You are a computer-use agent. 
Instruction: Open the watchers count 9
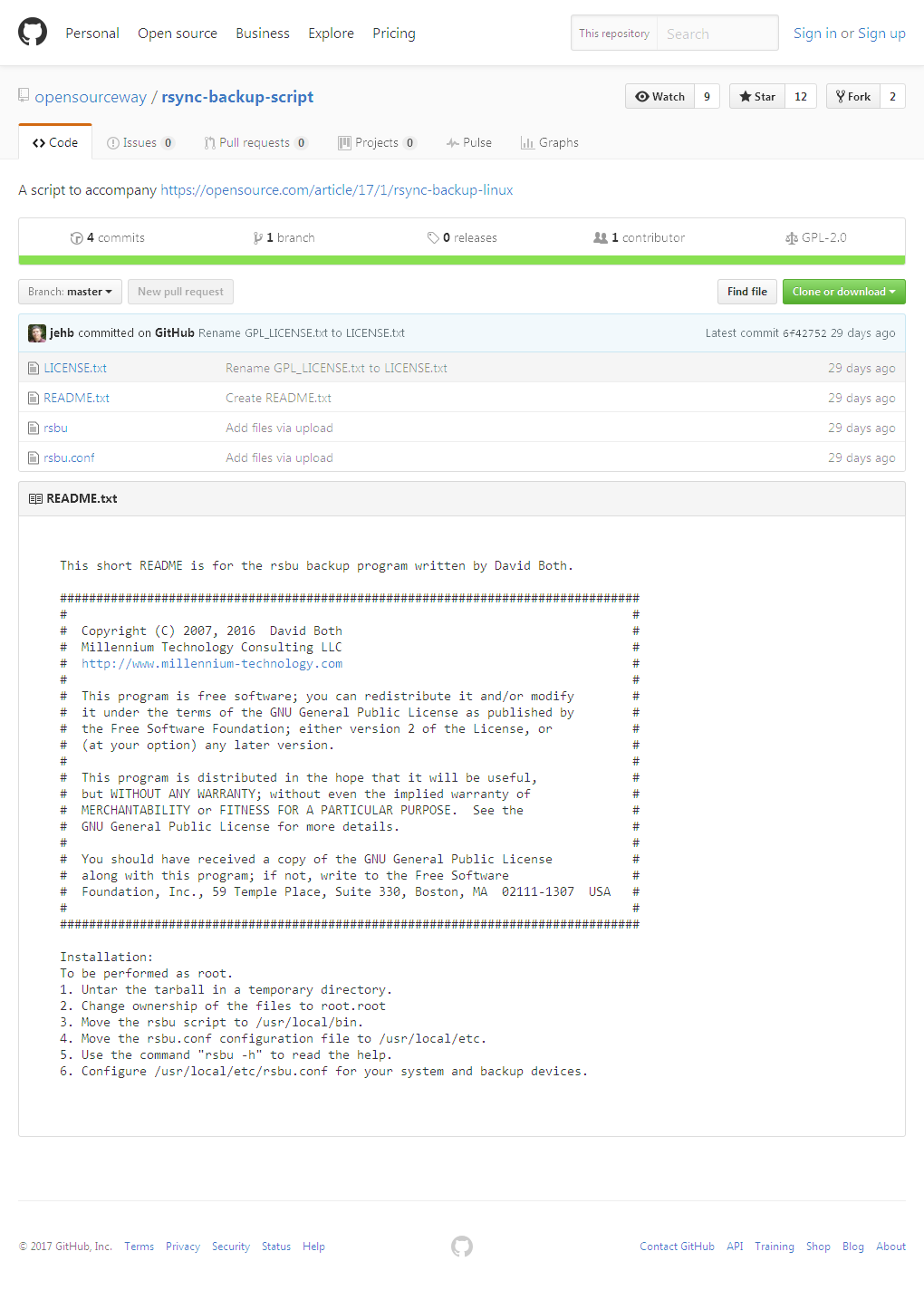(707, 96)
